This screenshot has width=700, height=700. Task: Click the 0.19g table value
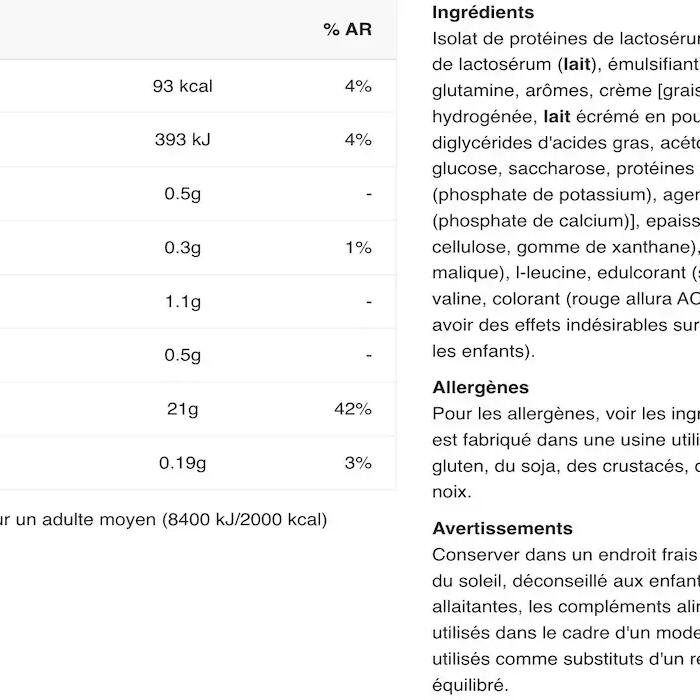click(182, 463)
